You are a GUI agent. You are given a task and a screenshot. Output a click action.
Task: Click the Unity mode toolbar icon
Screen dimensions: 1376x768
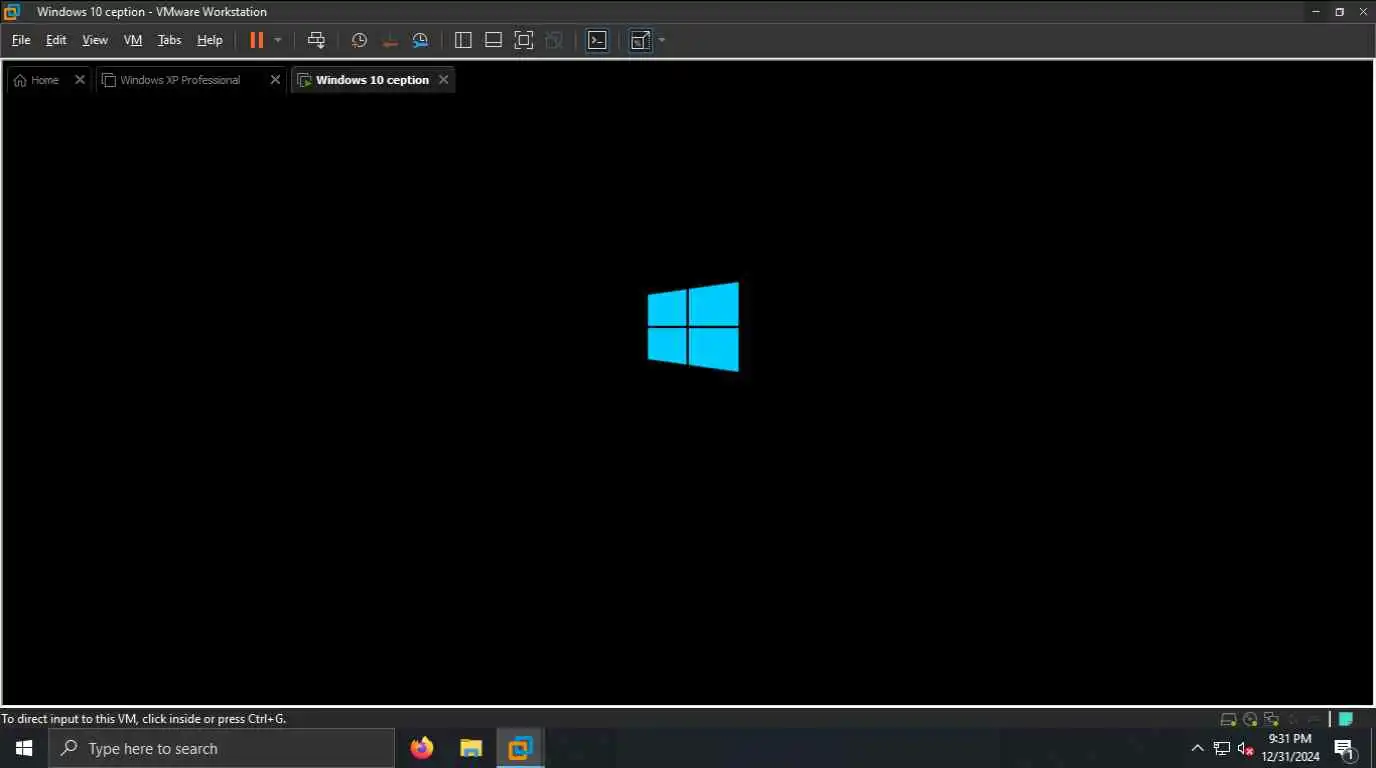tap(554, 40)
